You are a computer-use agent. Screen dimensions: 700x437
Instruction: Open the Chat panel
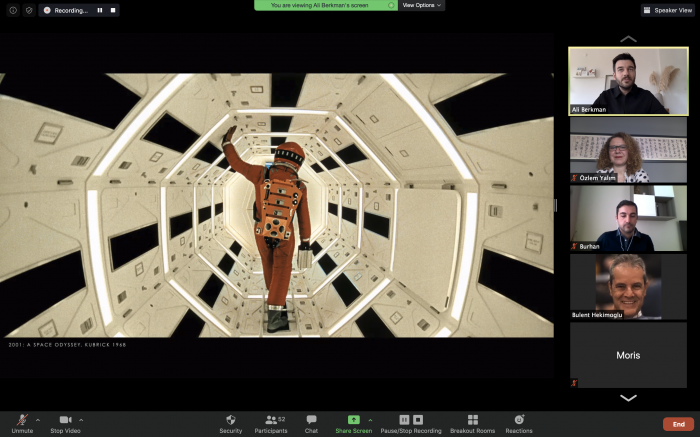311,424
